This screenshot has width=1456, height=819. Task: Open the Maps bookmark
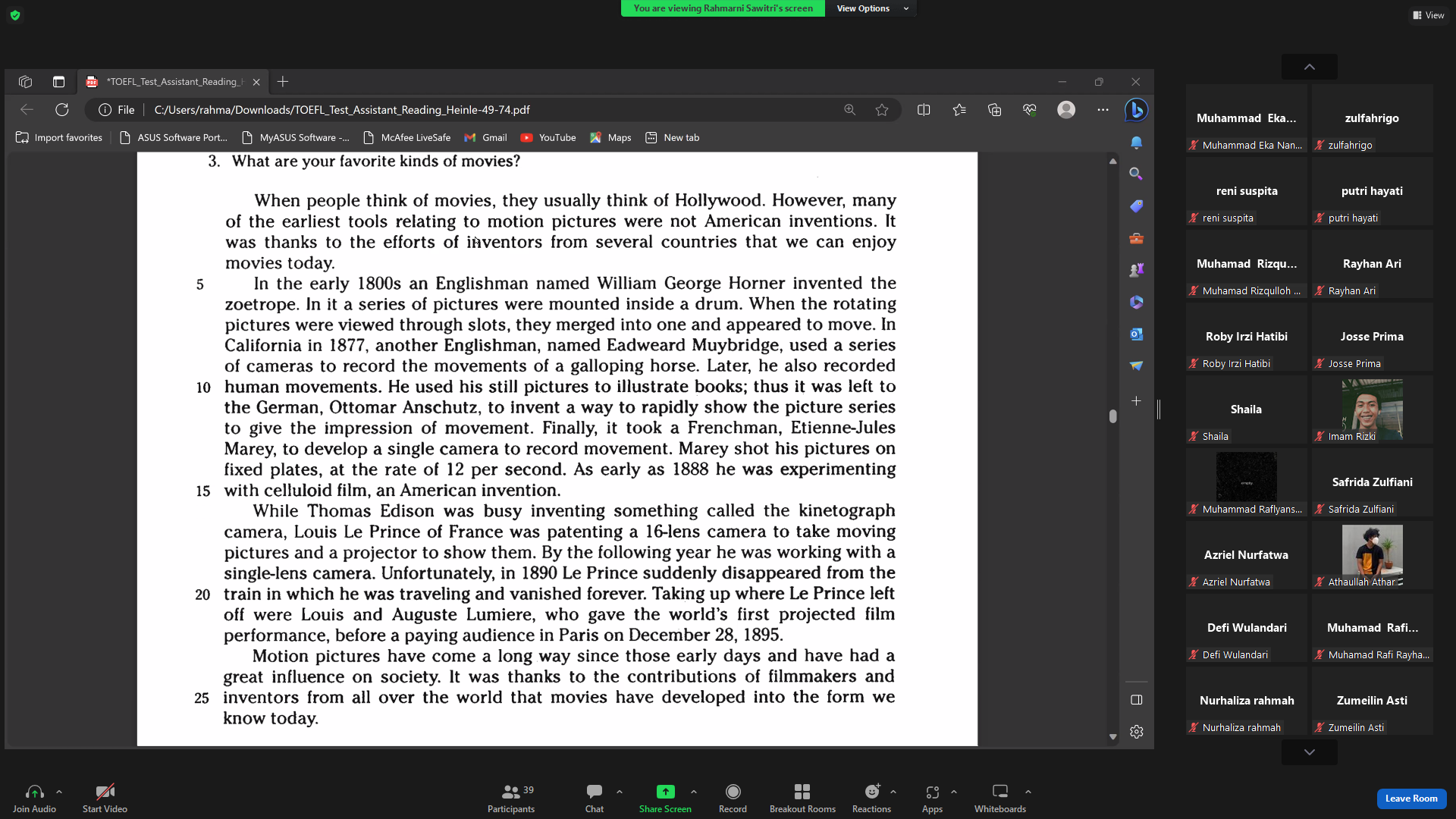[610, 138]
